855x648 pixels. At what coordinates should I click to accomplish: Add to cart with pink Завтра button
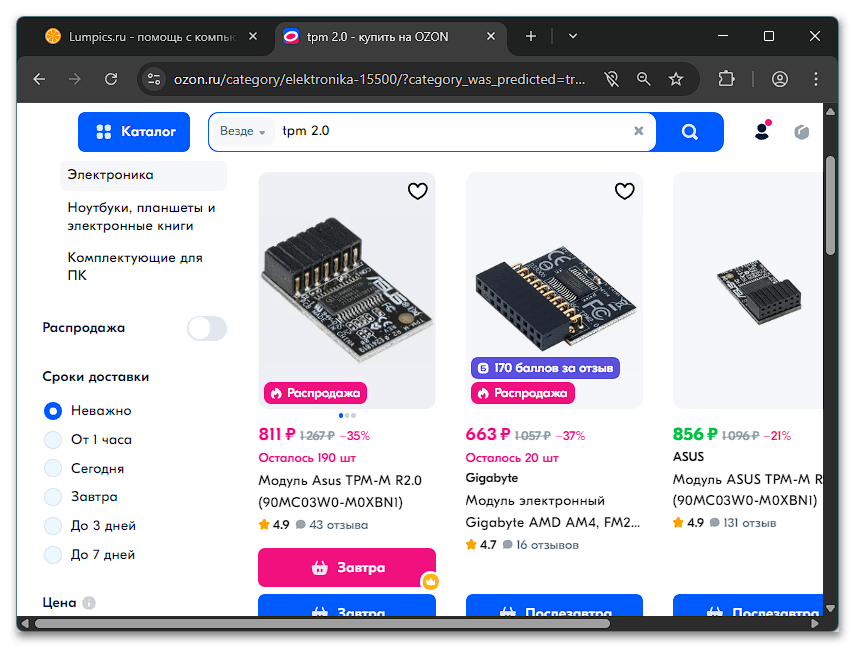(347, 568)
